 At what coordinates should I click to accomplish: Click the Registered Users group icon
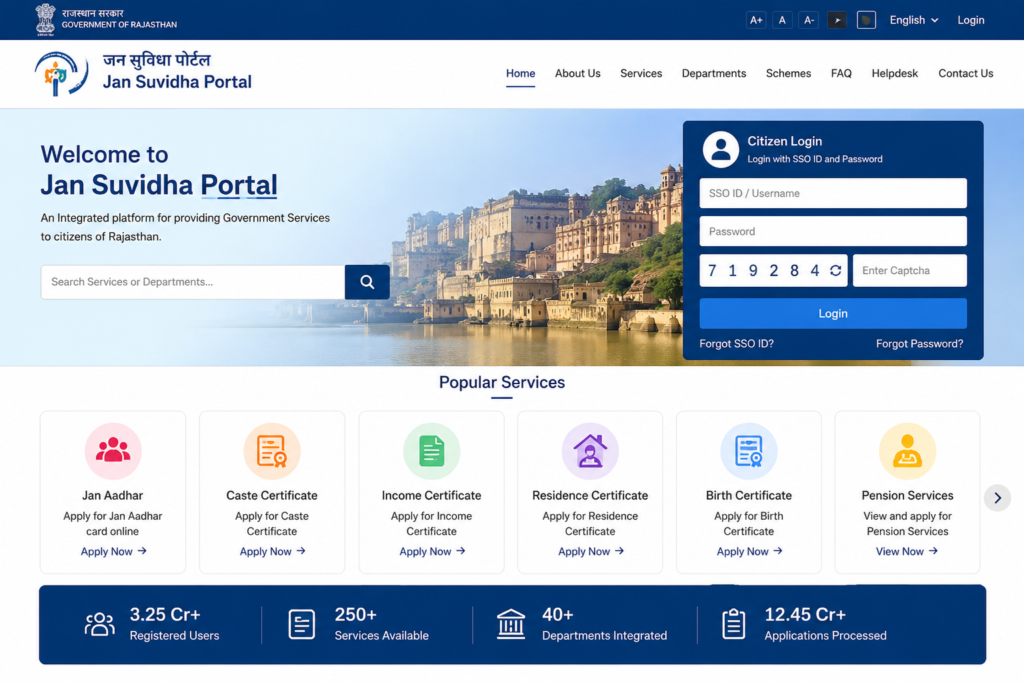[x=99, y=624]
